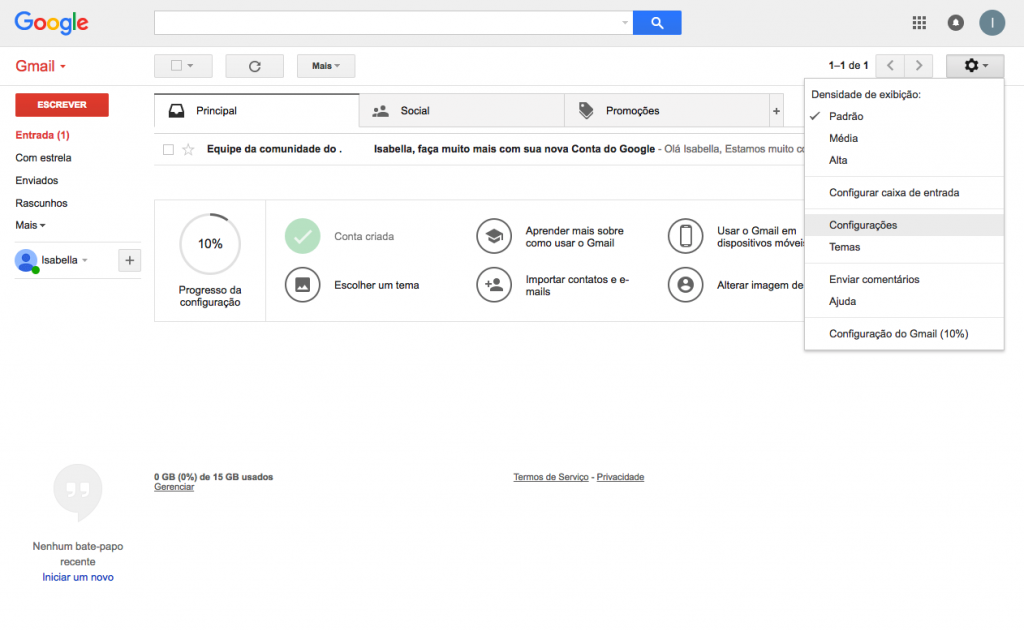Click Iniciar um novo chat link
This screenshot has width=1024, height=631.
coord(78,577)
